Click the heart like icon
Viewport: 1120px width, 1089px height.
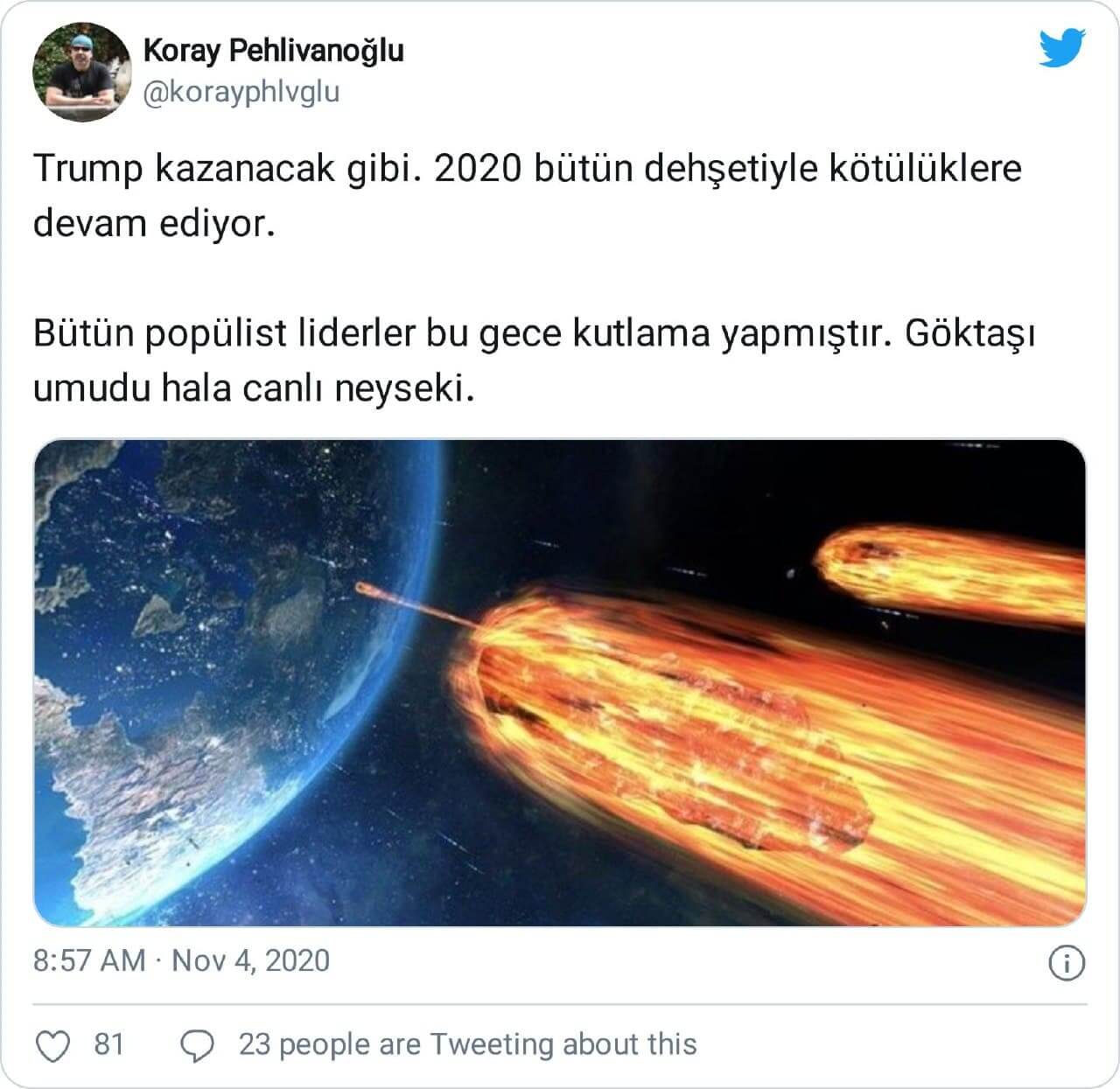click(x=52, y=1045)
